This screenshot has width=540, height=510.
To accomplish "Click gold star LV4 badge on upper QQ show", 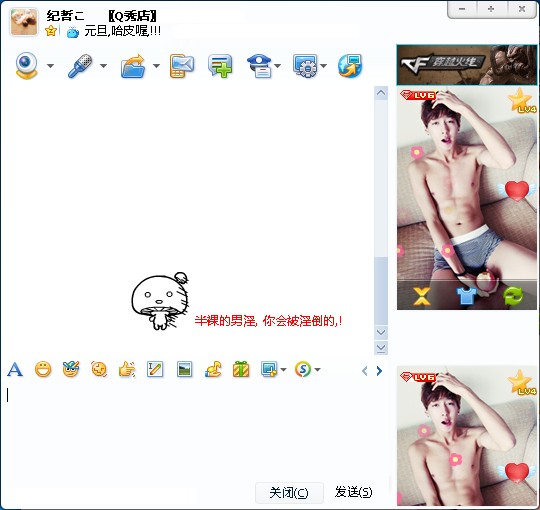I will pos(522,100).
